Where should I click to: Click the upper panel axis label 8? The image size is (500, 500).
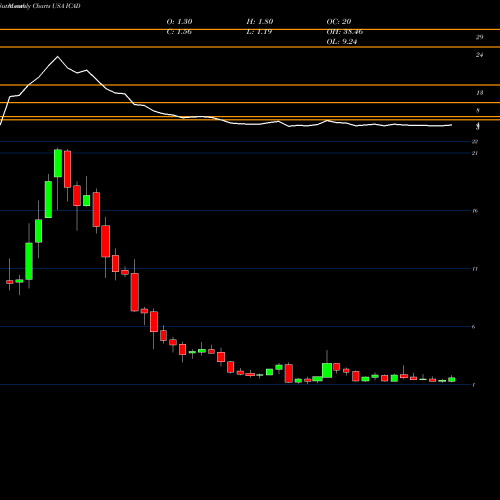(x=478, y=110)
